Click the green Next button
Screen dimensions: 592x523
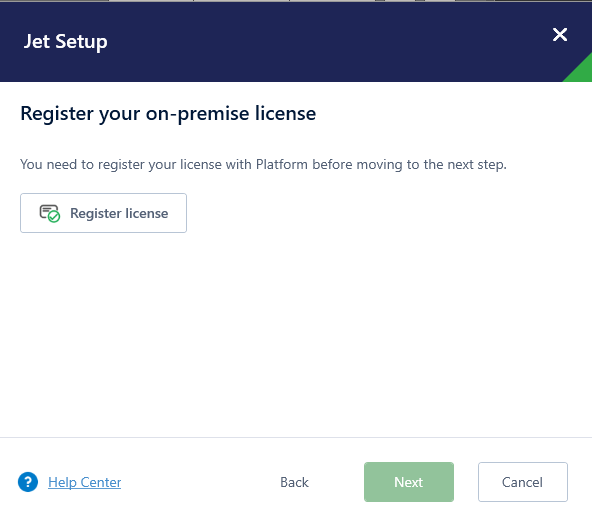pos(409,482)
